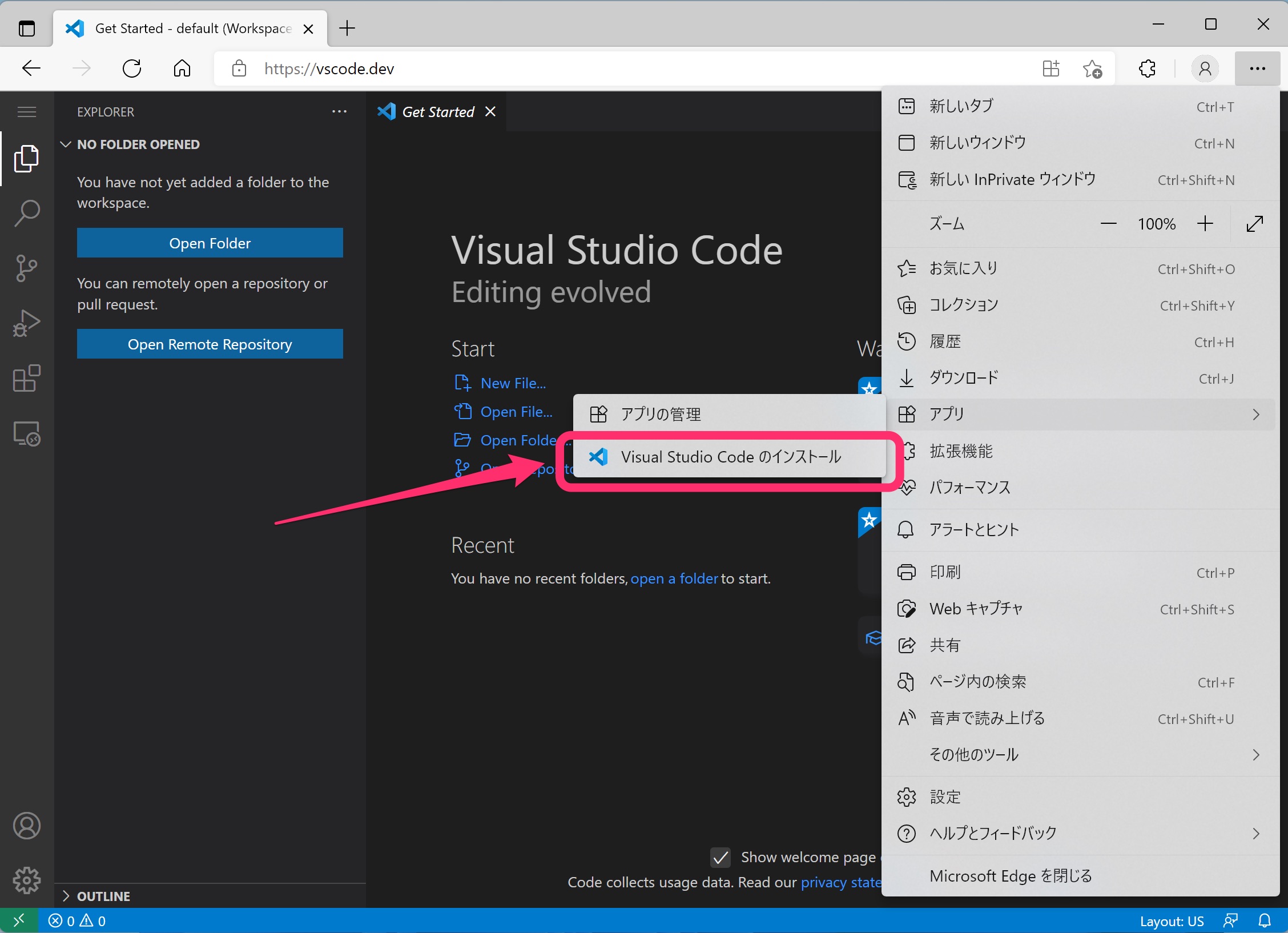This screenshot has height=933, width=1288.
Task: Open the Edge profile avatar
Action: pyautogui.click(x=1205, y=69)
